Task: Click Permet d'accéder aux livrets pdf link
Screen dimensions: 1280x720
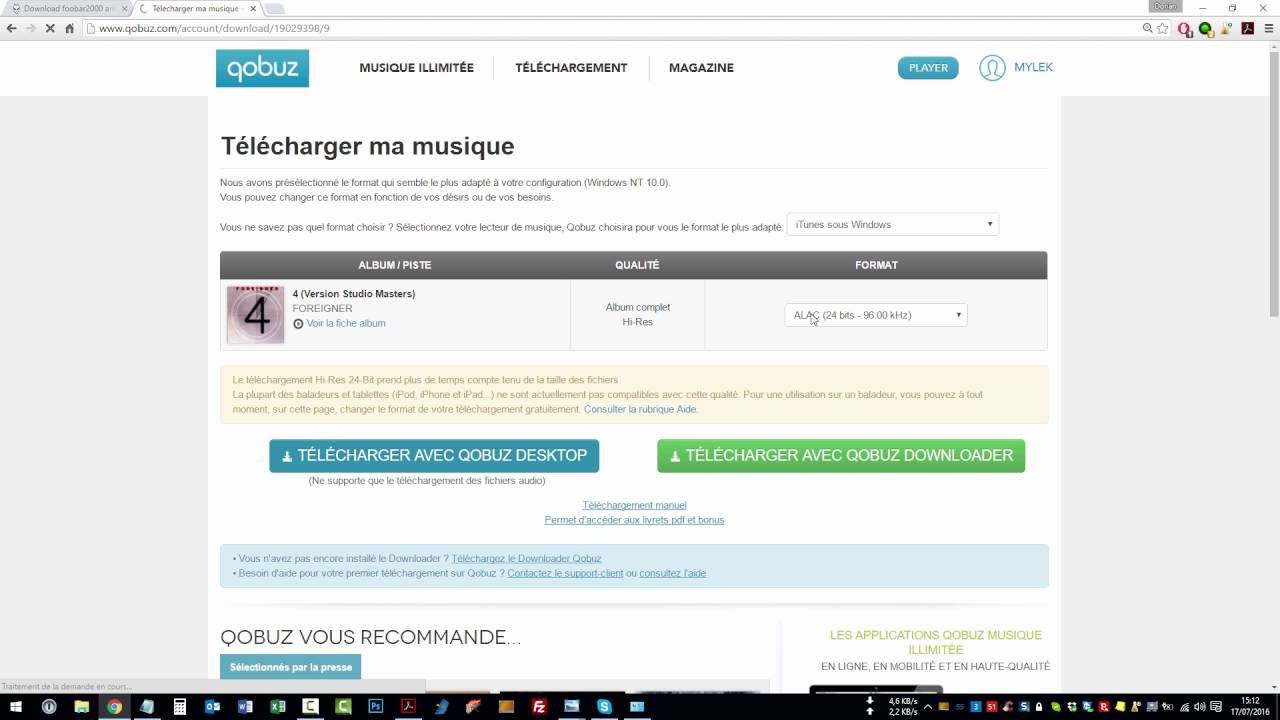Action: coord(634,520)
